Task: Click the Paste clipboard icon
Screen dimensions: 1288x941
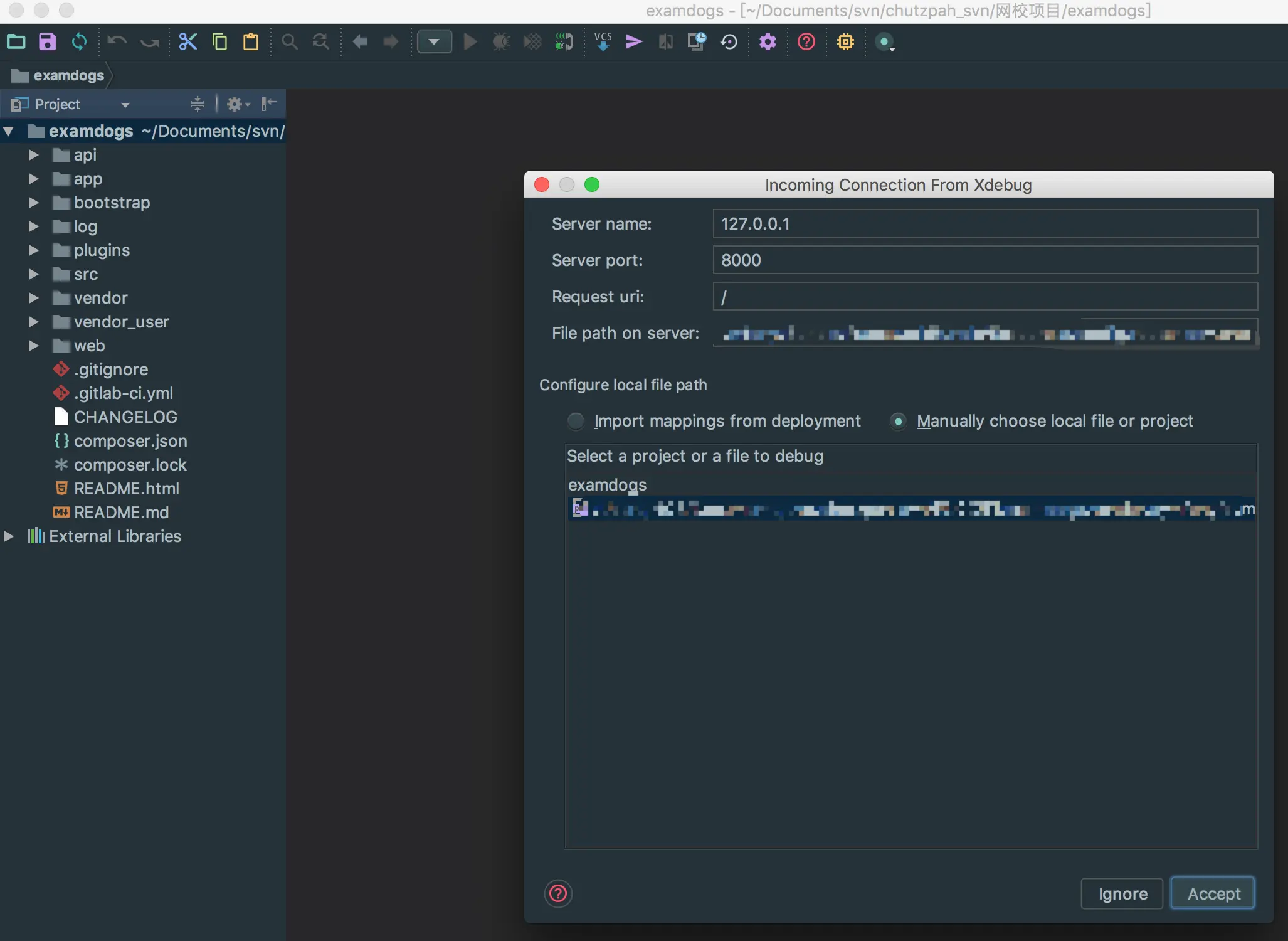Action: pos(251,42)
